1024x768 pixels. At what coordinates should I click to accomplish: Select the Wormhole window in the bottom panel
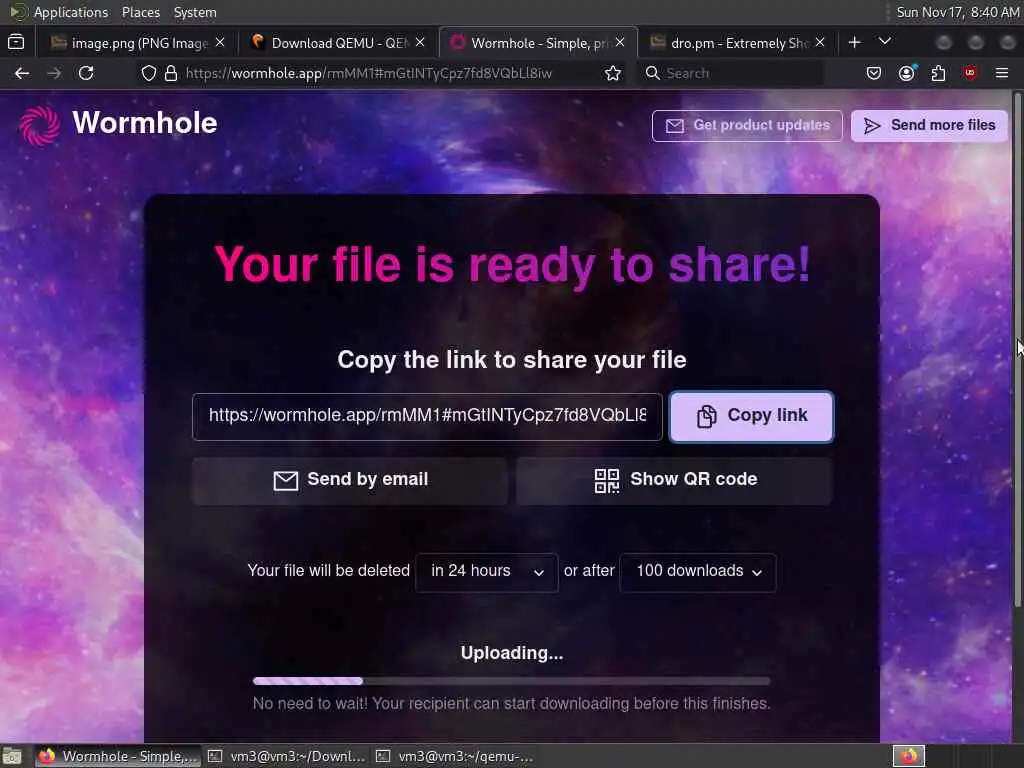[x=118, y=757]
